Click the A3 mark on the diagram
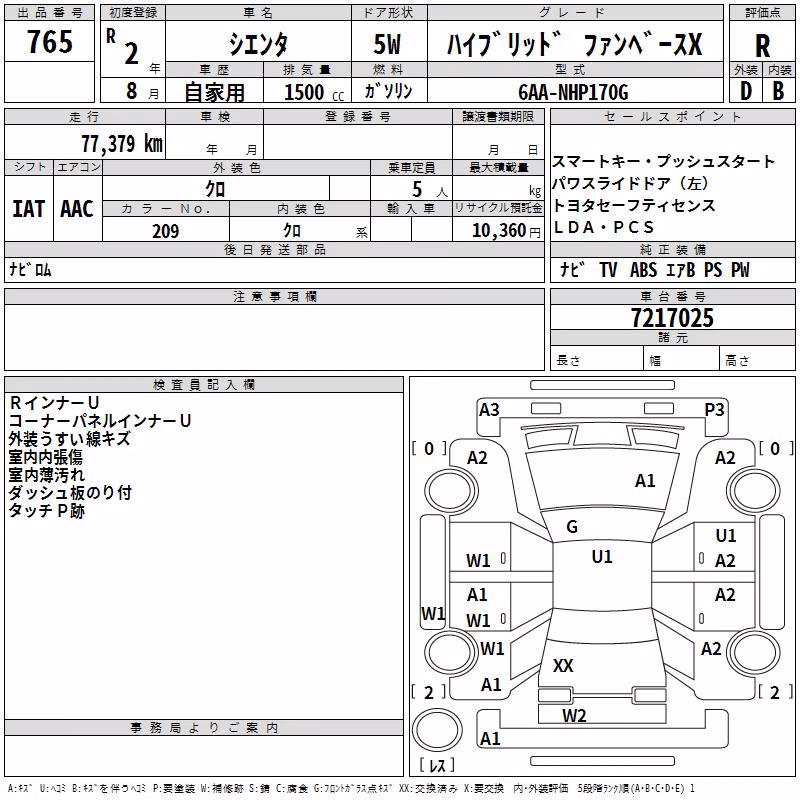 click(x=489, y=410)
